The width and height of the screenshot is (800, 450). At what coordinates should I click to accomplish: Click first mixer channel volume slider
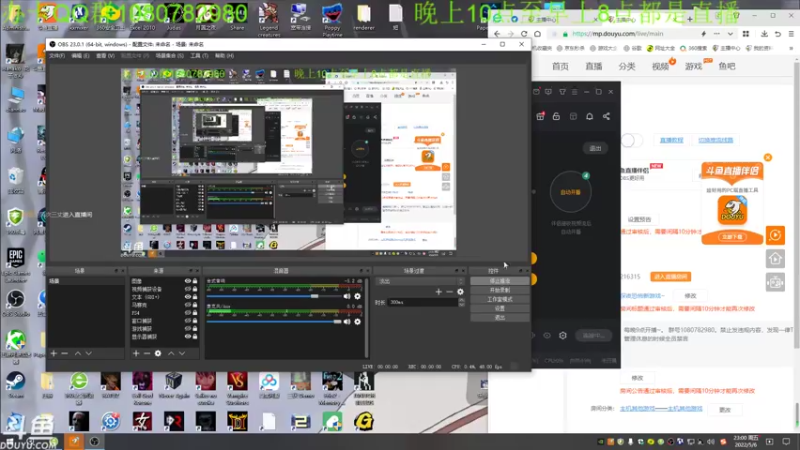tap(273, 296)
